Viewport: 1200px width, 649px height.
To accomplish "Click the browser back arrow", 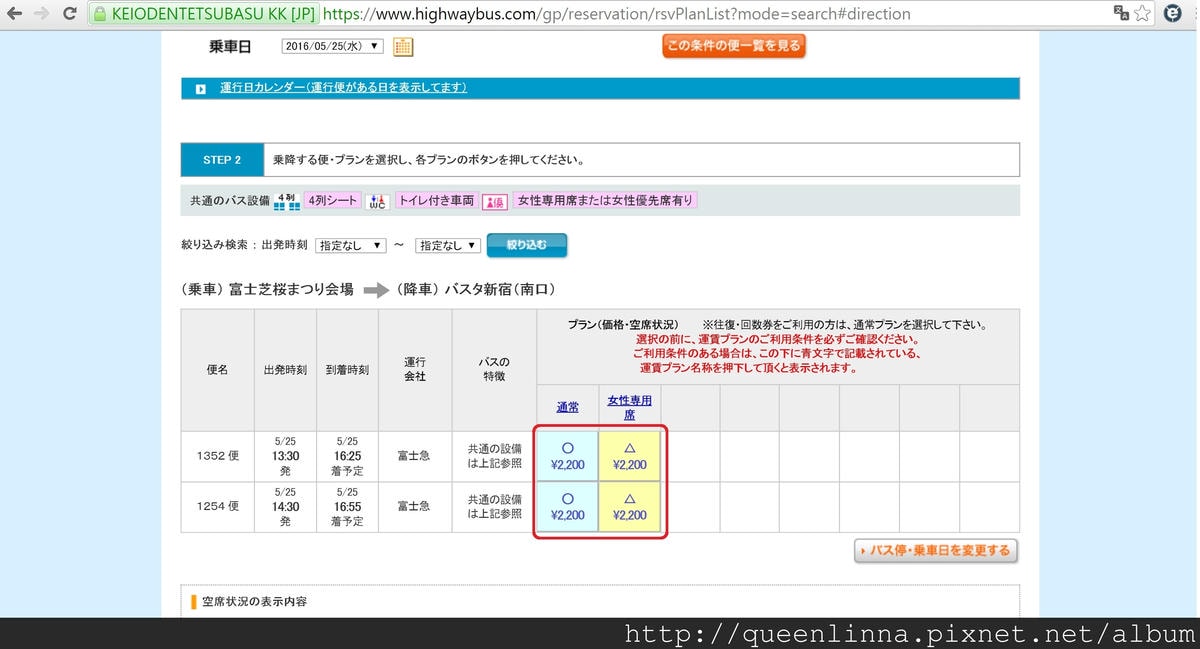I will (x=12, y=14).
